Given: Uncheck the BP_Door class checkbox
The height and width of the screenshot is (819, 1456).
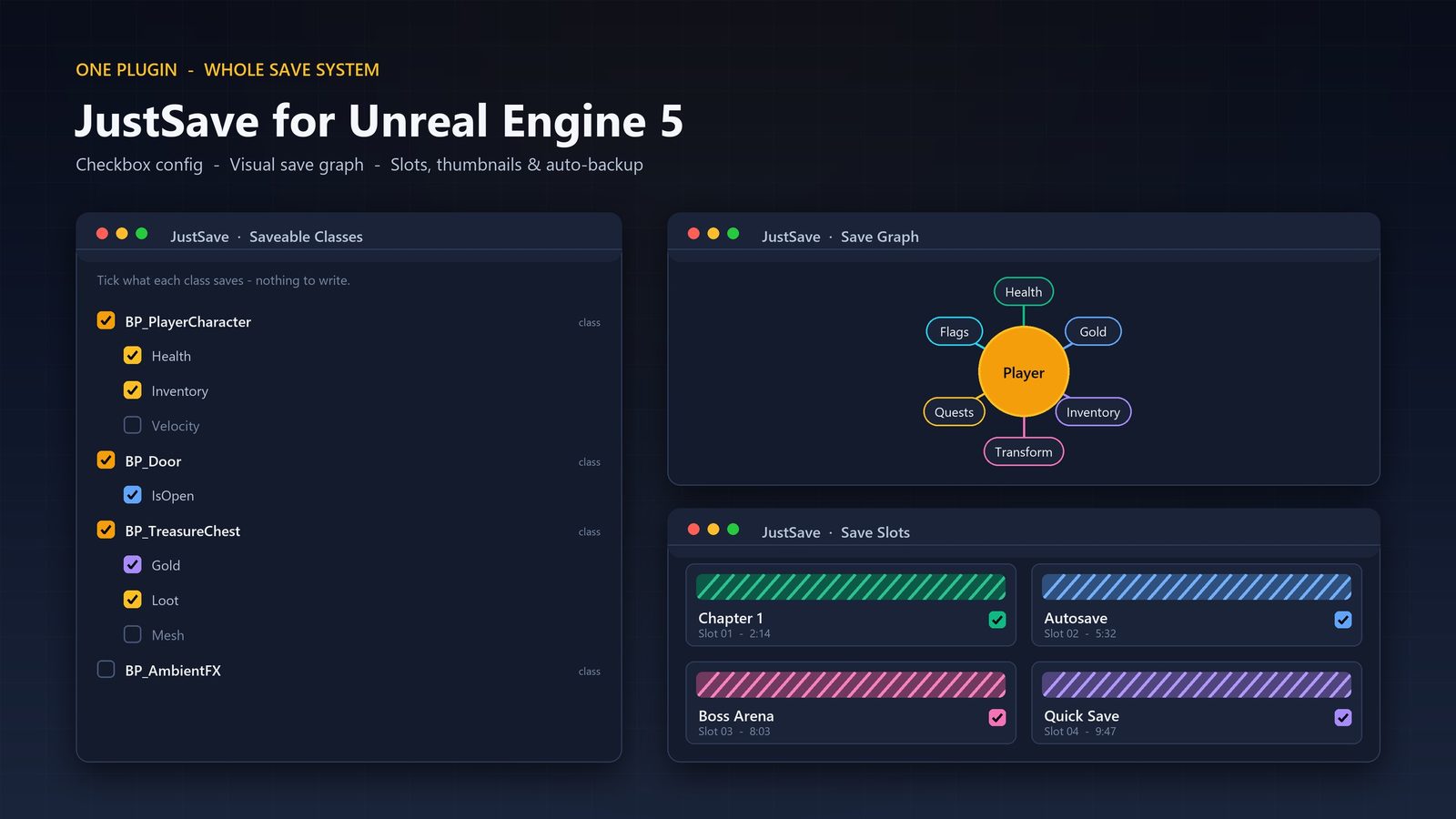Looking at the screenshot, I should click(x=106, y=460).
